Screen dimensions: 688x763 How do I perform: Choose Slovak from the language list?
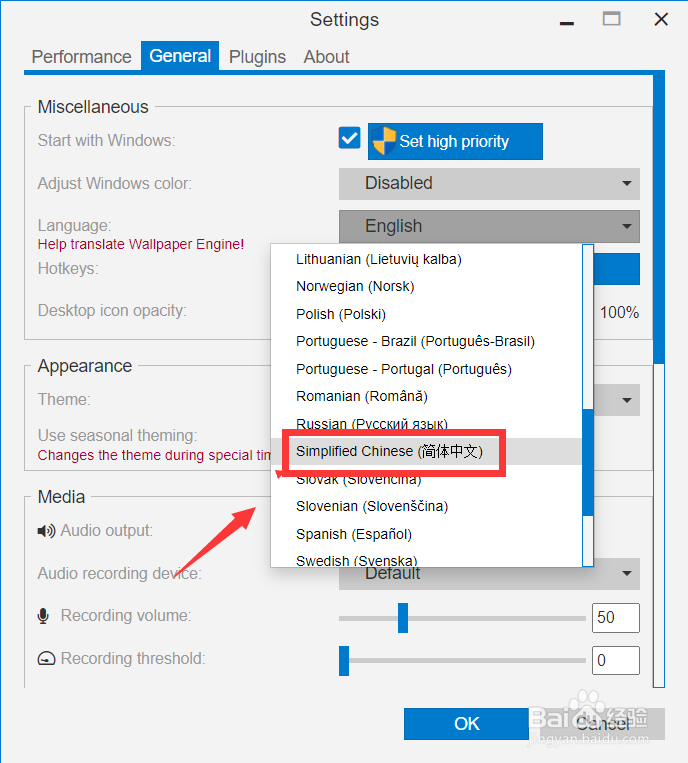pyautogui.click(x=426, y=479)
